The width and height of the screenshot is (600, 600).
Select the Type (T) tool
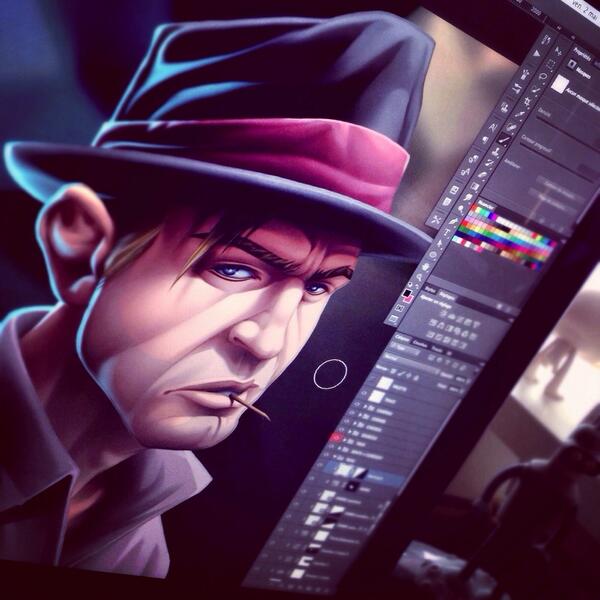click(x=447, y=232)
